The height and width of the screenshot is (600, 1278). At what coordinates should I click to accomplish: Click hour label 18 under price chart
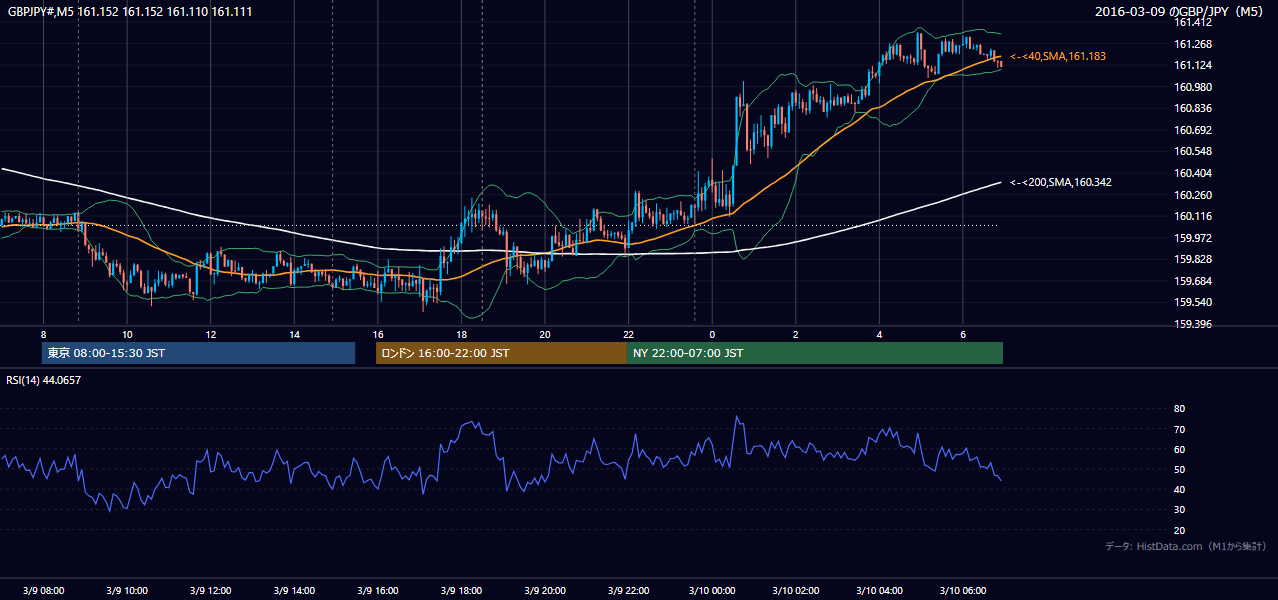point(461,334)
